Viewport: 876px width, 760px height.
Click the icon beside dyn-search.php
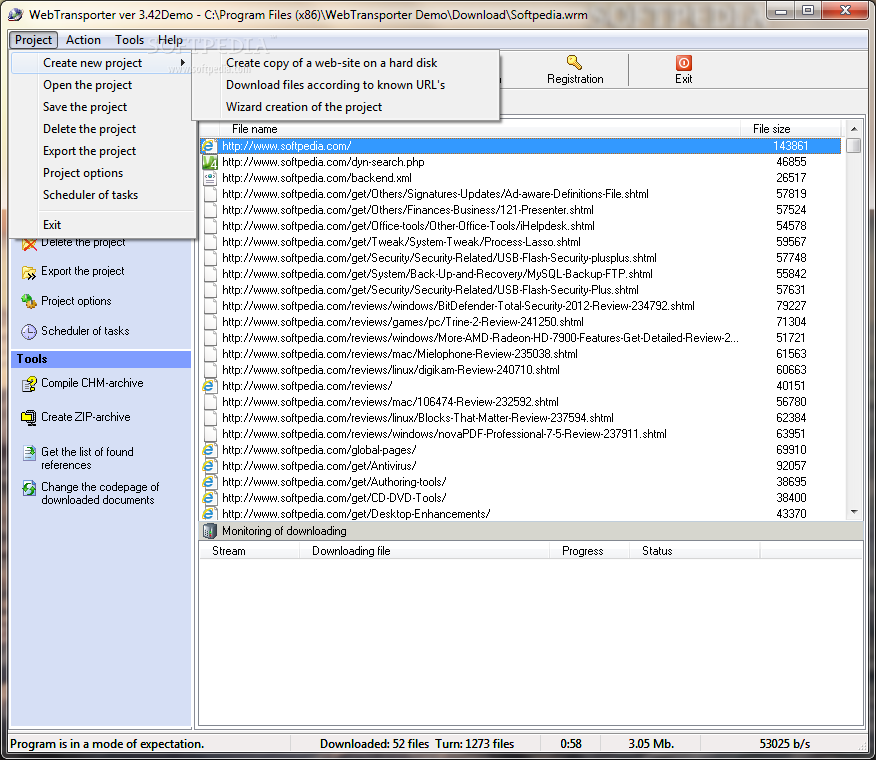[210, 162]
